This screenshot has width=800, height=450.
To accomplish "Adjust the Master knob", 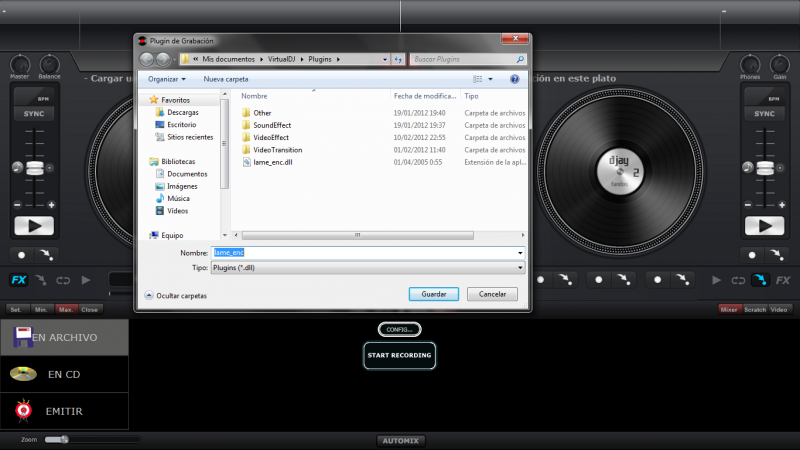I will [x=20, y=64].
